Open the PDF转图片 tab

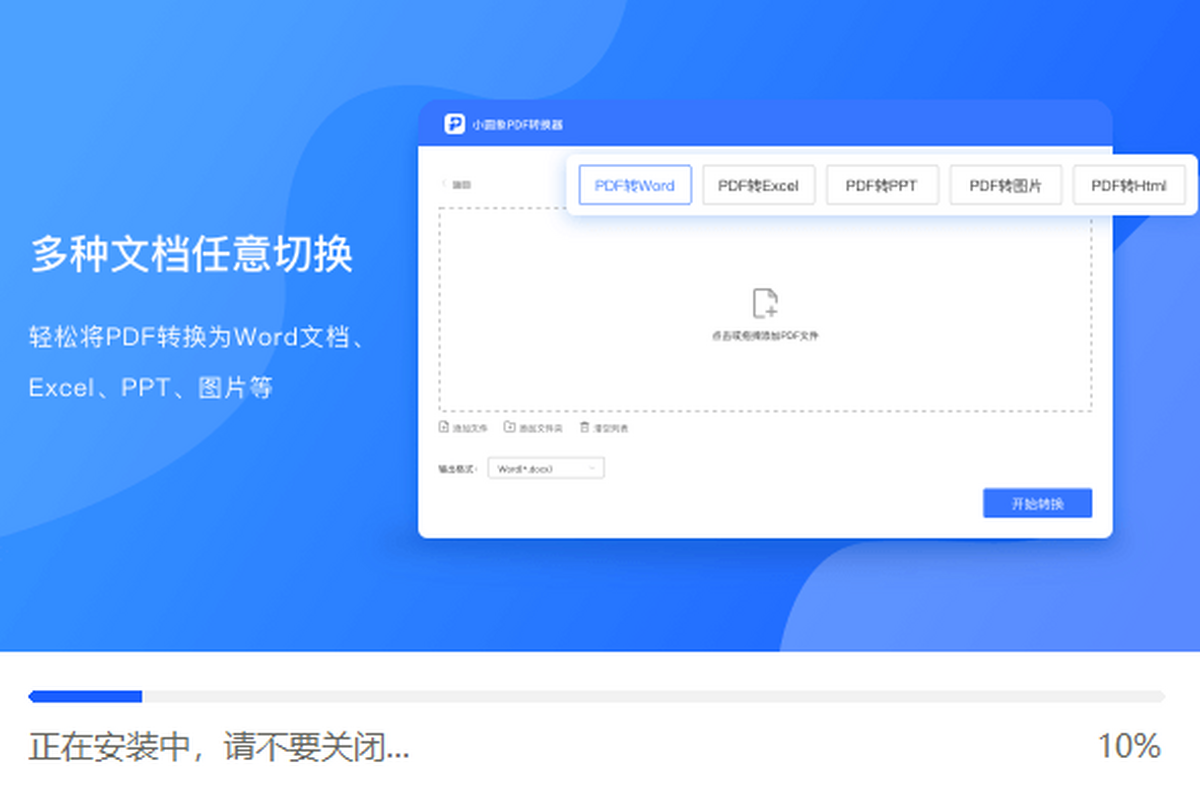pyautogui.click(x=1005, y=185)
